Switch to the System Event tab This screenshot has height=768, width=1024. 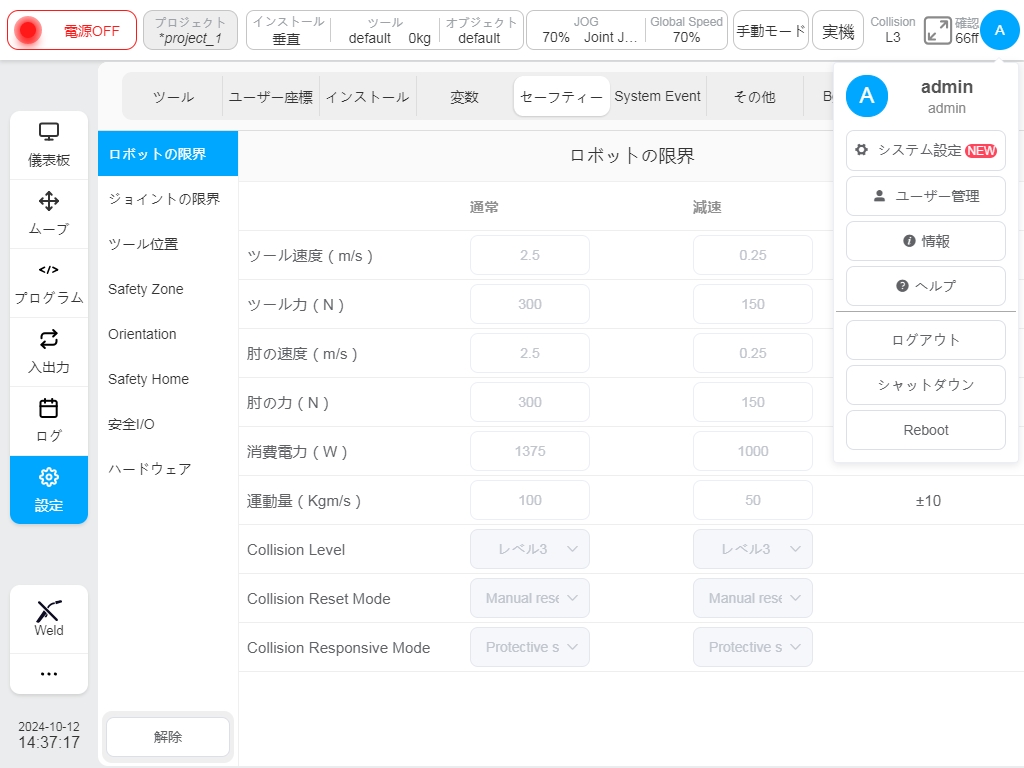pos(658,97)
